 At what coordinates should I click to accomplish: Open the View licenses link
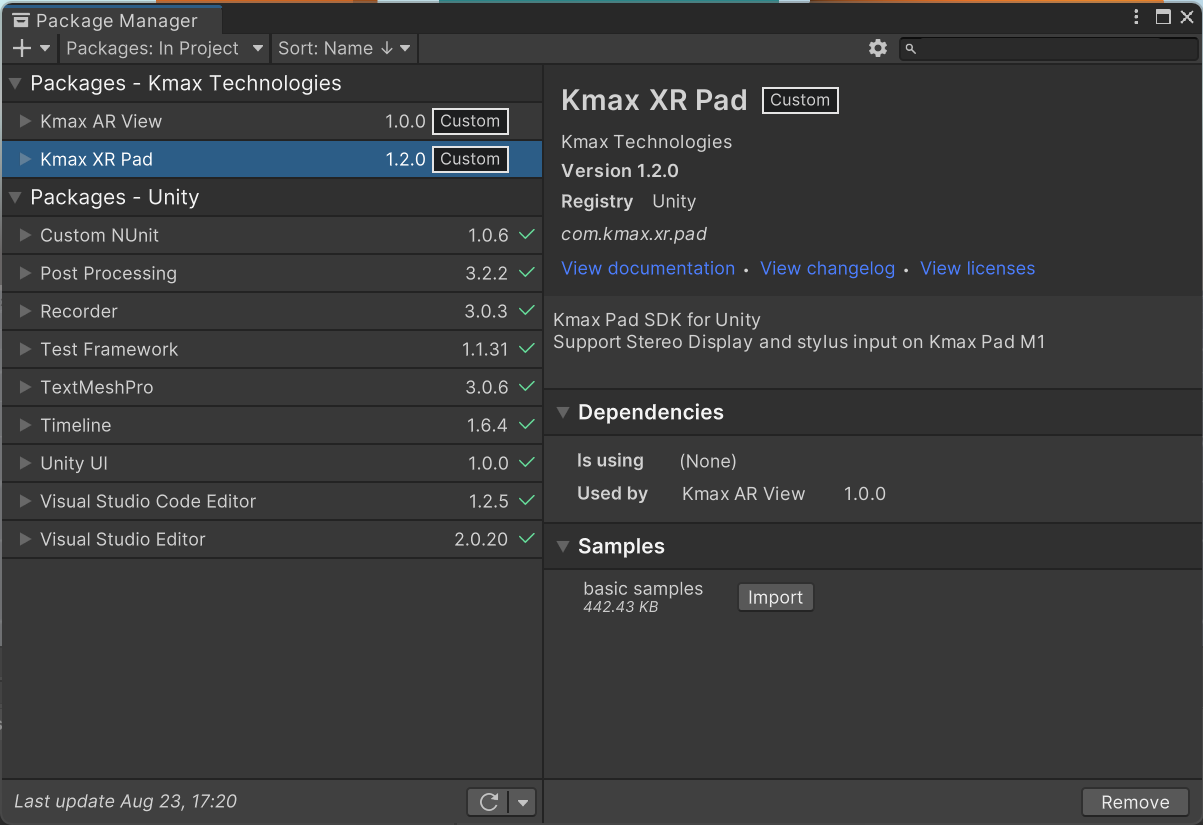pyautogui.click(x=977, y=268)
